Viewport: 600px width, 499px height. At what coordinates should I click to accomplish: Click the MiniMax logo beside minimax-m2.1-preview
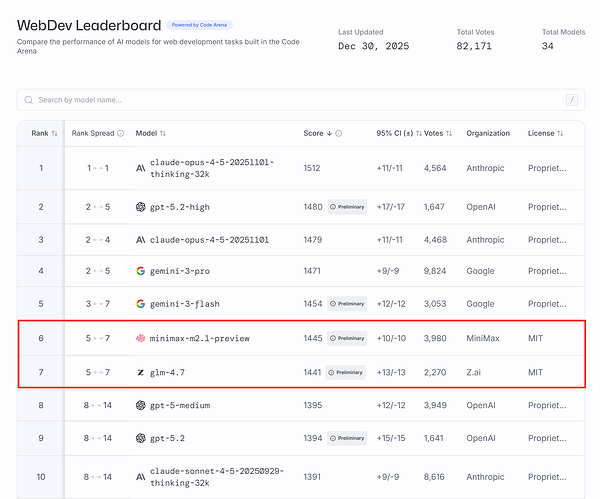(140, 338)
